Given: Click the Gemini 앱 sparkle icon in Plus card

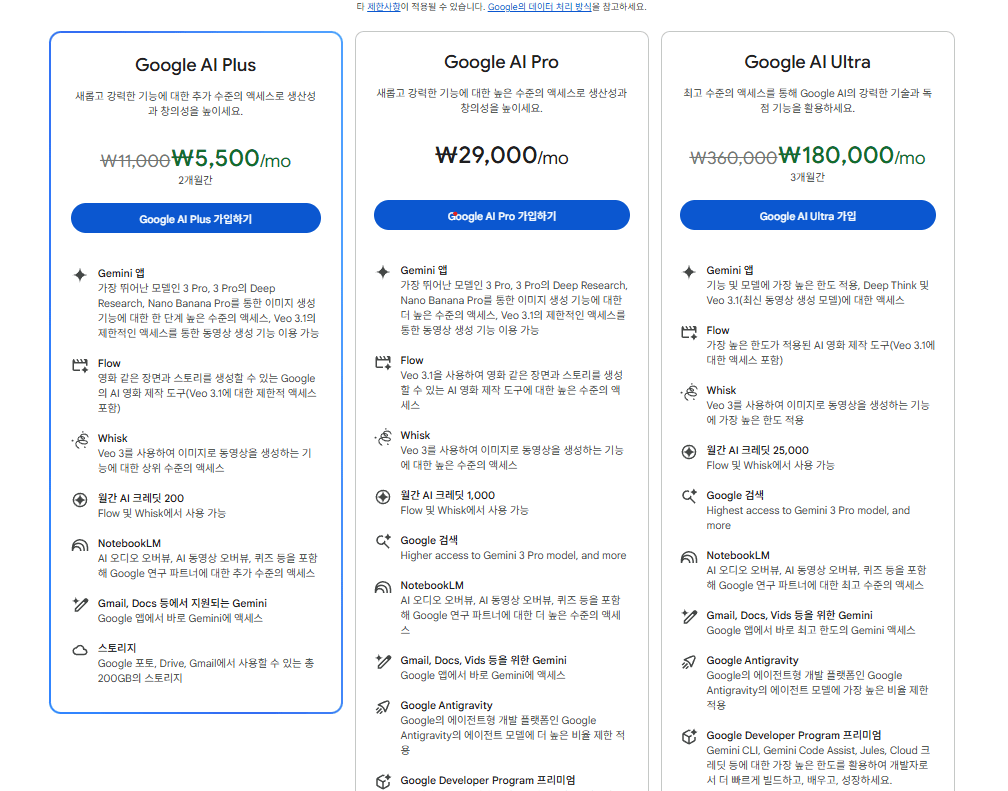Looking at the screenshot, I should tap(82, 272).
